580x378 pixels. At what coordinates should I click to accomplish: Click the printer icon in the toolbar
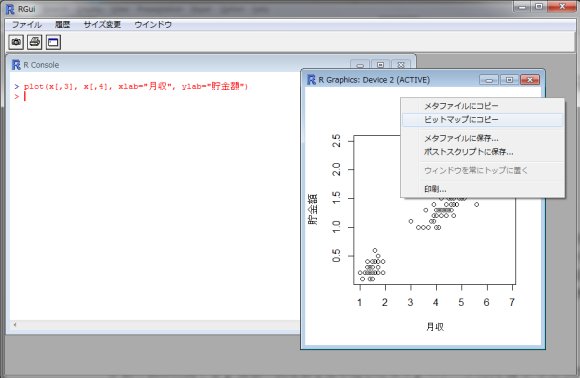pyautogui.click(x=35, y=42)
